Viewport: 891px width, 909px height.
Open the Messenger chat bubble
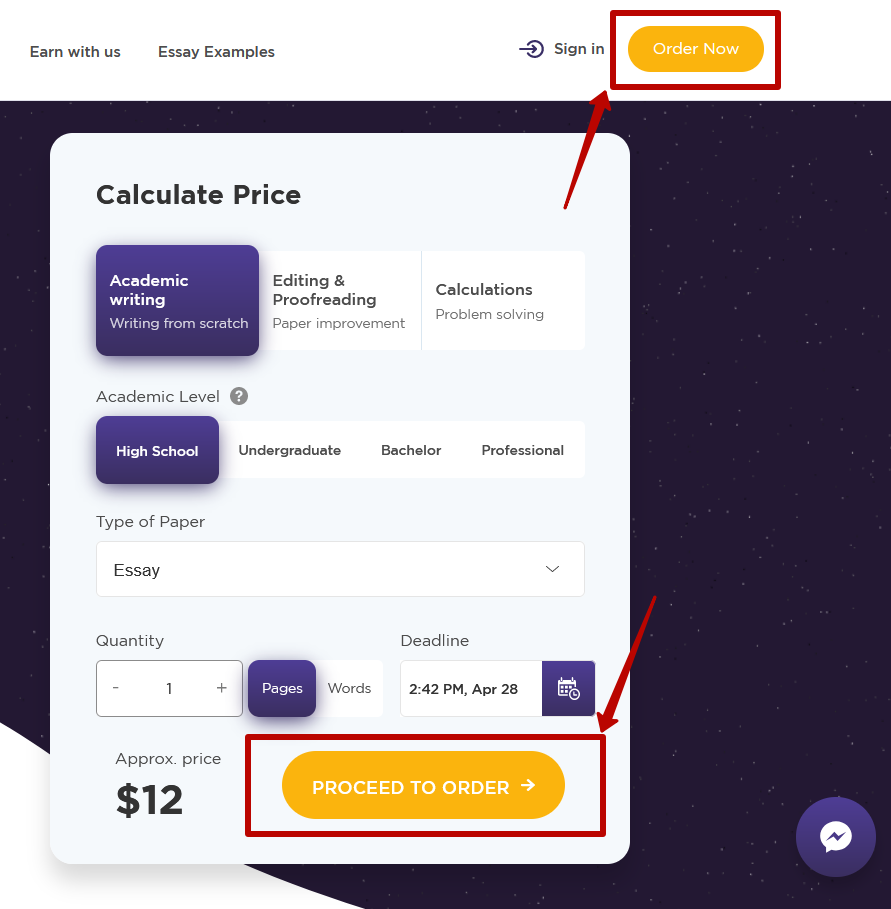pos(835,837)
